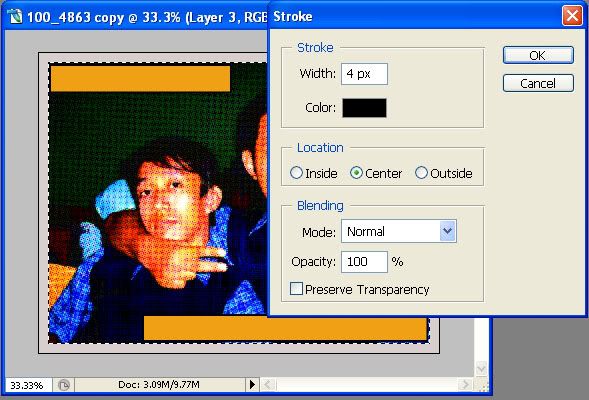This screenshot has width=589, height=400.
Task: Cancel the Stroke dialog
Action: 538,83
